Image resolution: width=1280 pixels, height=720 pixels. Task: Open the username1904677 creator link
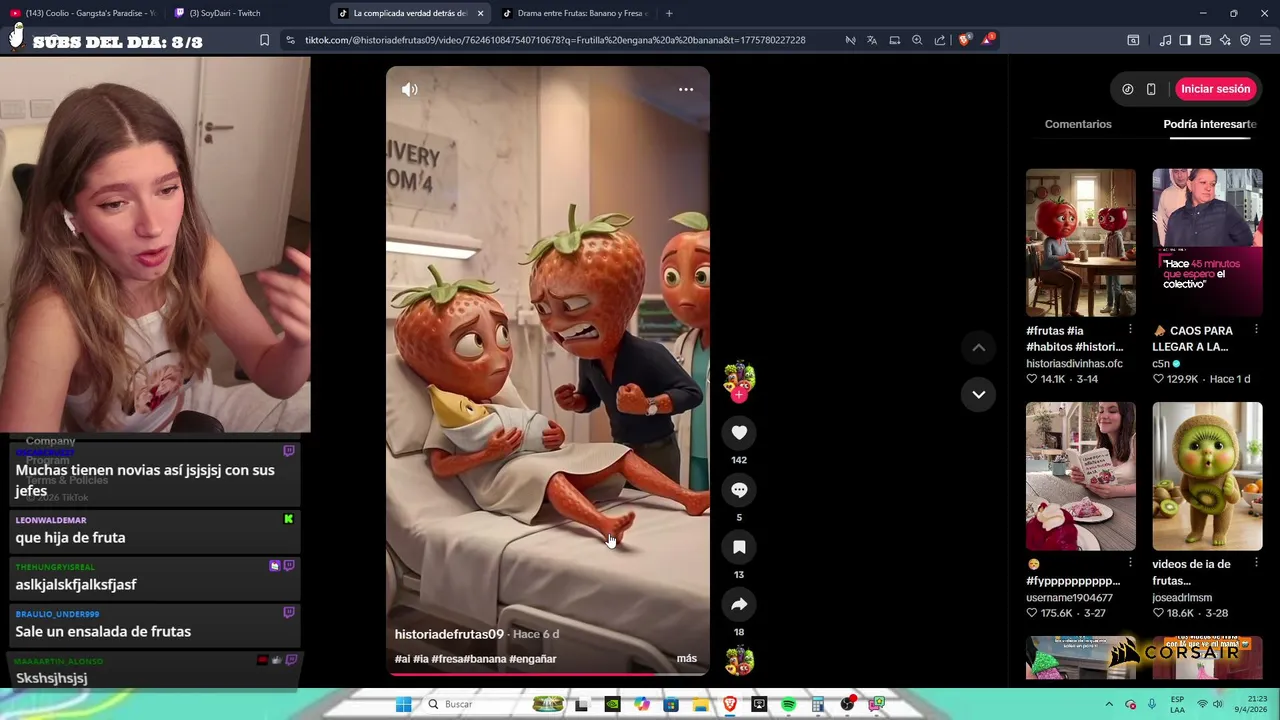tap(1069, 598)
